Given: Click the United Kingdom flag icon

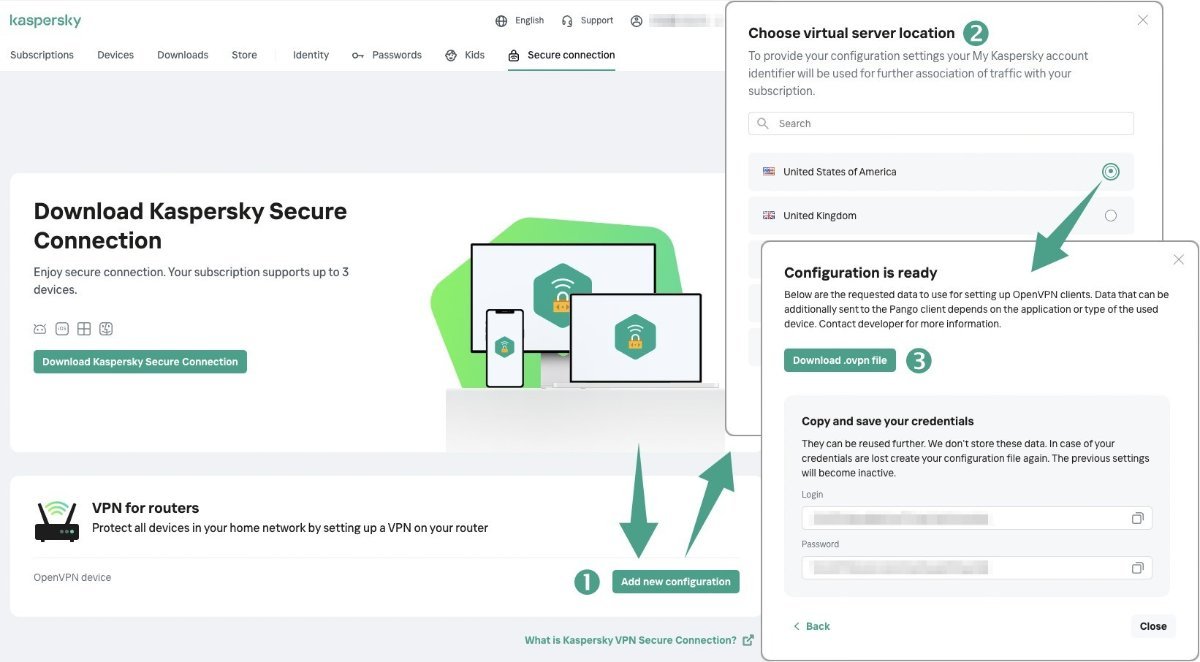Looking at the screenshot, I should tap(769, 215).
